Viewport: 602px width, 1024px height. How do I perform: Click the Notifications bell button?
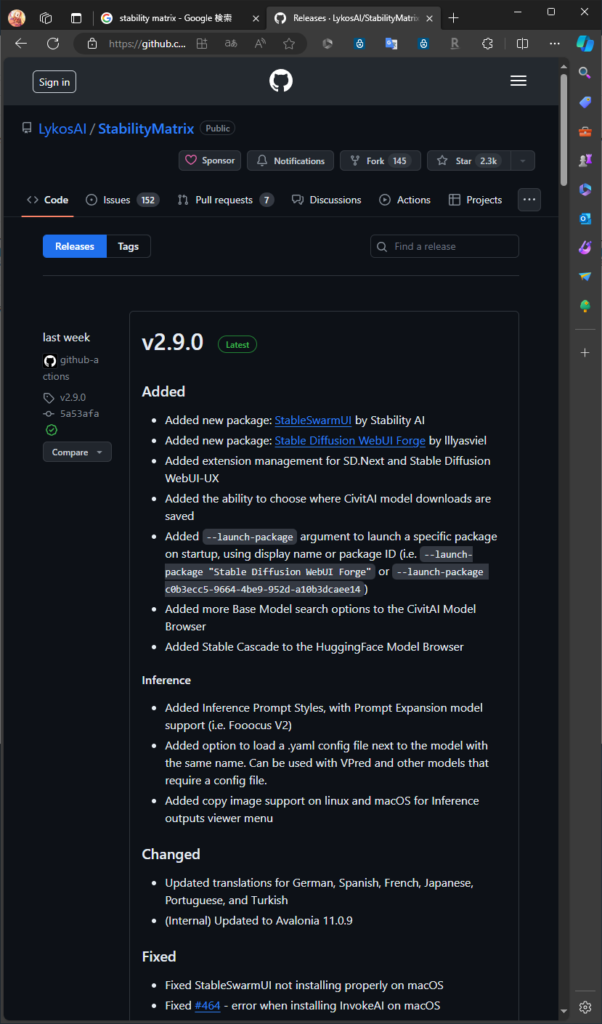tap(290, 161)
